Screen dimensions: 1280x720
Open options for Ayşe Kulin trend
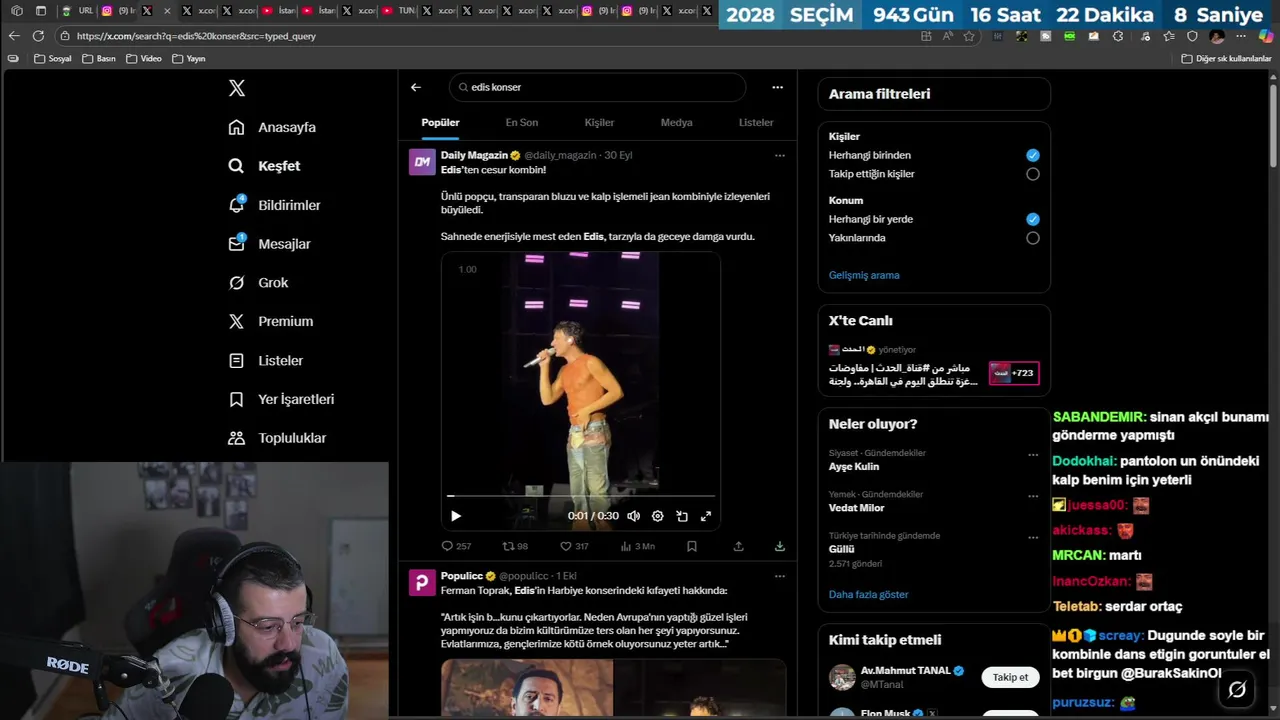pos(1033,455)
